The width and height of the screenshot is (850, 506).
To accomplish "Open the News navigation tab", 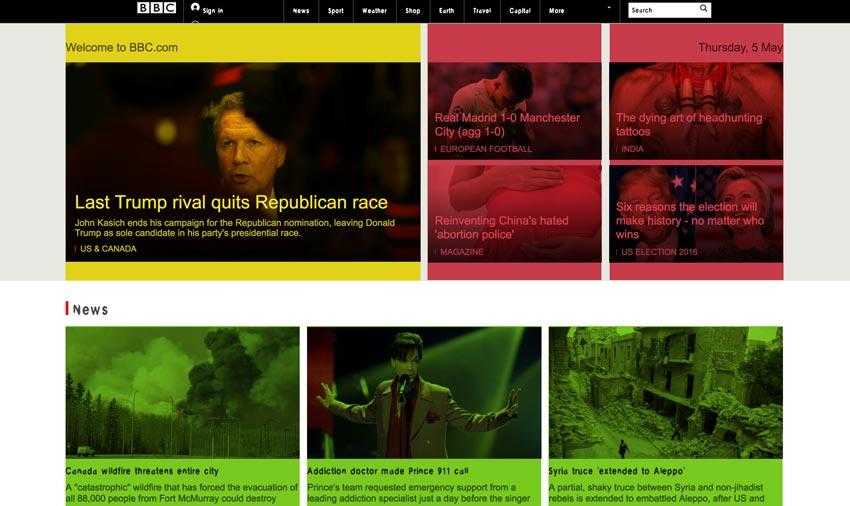I will [x=301, y=11].
